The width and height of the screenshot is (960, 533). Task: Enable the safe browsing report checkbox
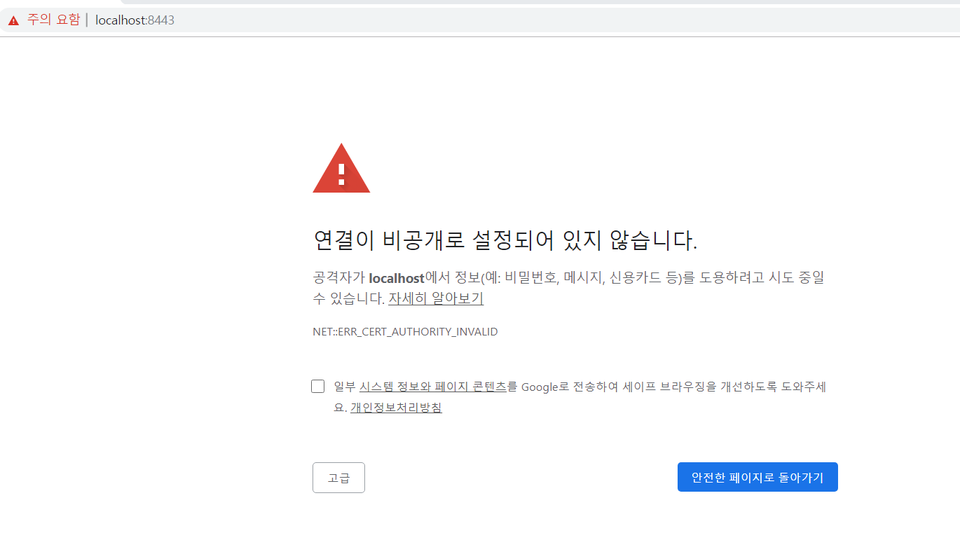point(318,386)
